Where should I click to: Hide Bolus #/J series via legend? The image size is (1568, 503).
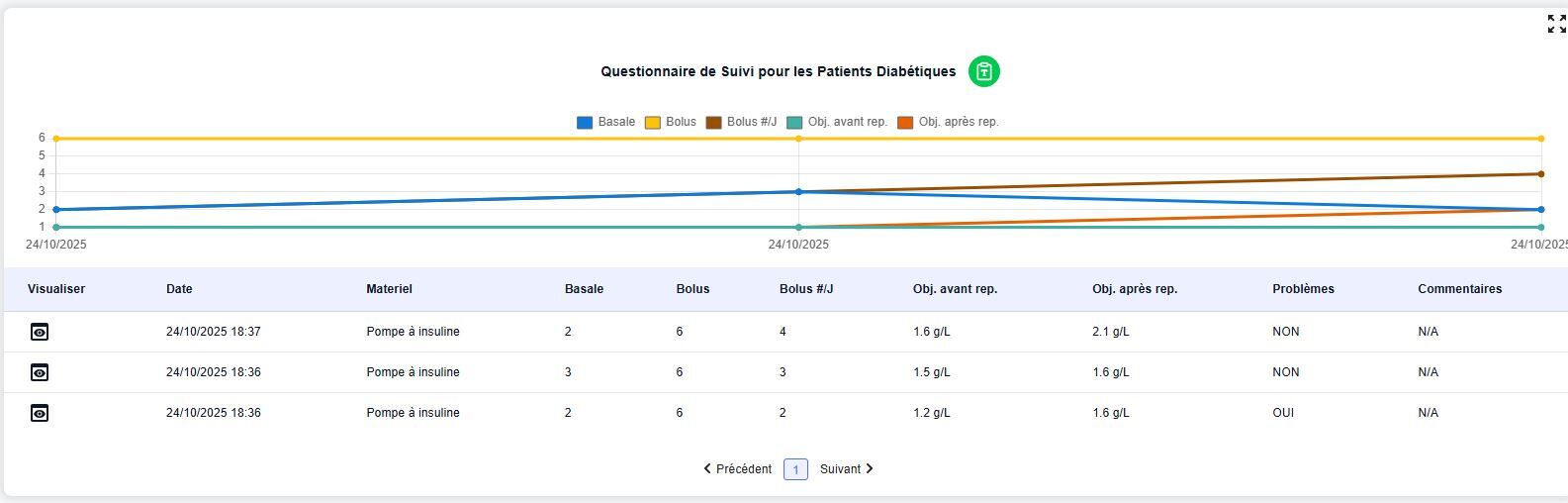[x=741, y=122]
